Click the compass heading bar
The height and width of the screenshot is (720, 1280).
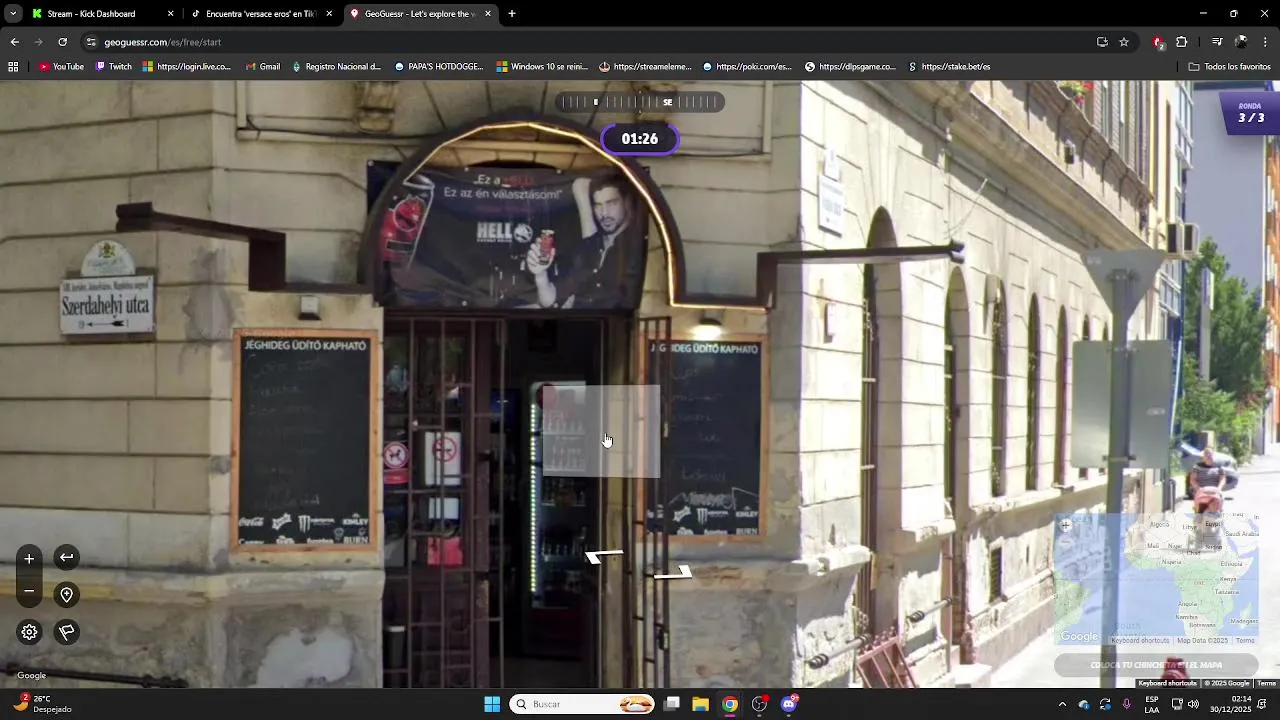[x=640, y=102]
